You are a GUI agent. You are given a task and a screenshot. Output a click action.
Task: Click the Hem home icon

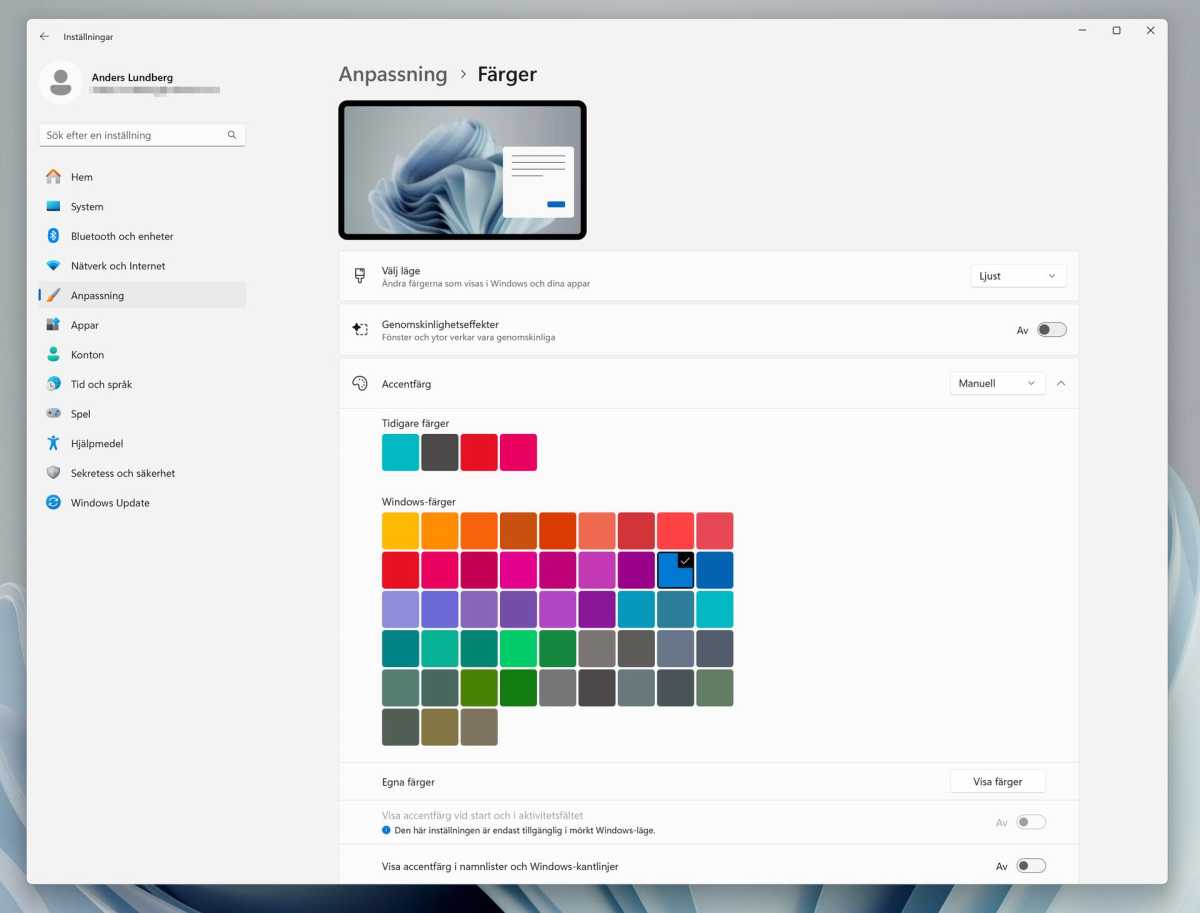[53, 177]
